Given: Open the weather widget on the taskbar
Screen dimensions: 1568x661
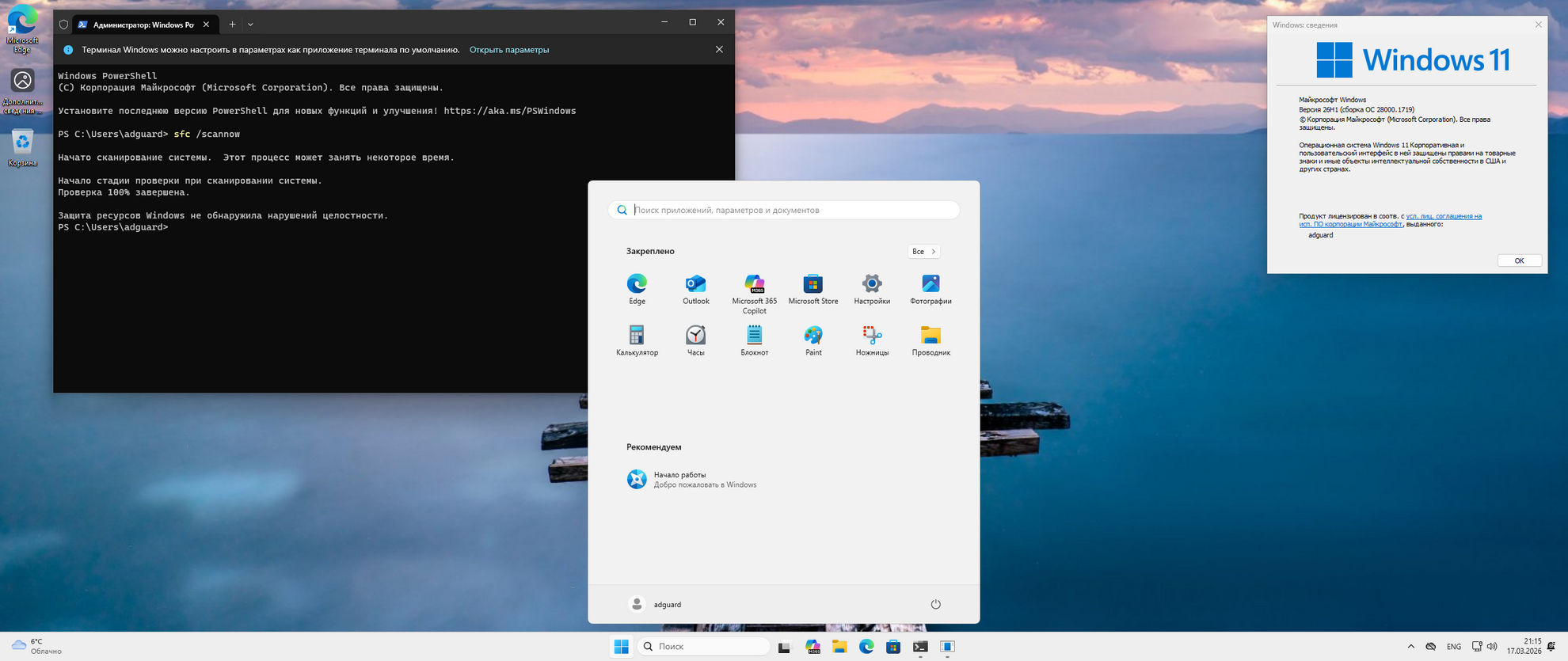Looking at the screenshot, I should point(36,647).
